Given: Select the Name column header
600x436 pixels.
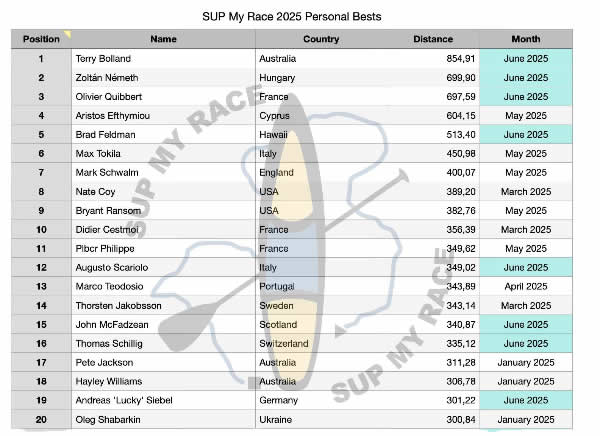Looking at the screenshot, I should (x=163, y=40).
